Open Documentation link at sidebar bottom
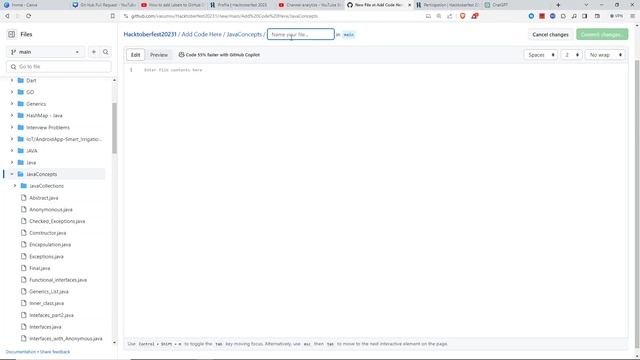The width and height of the screenshot is (640, 360). point(20,352)
